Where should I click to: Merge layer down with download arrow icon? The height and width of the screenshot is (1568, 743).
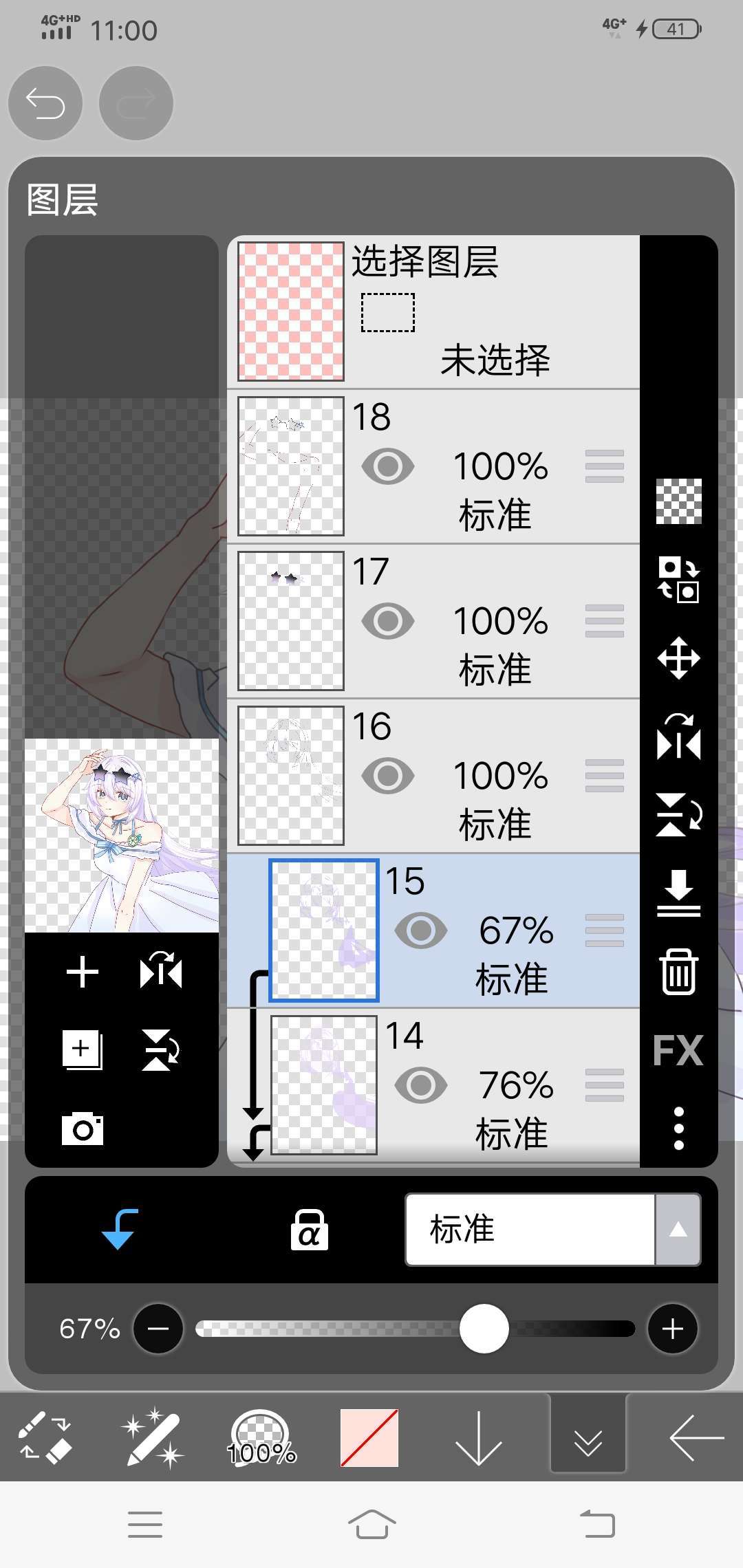coord(679,893)
